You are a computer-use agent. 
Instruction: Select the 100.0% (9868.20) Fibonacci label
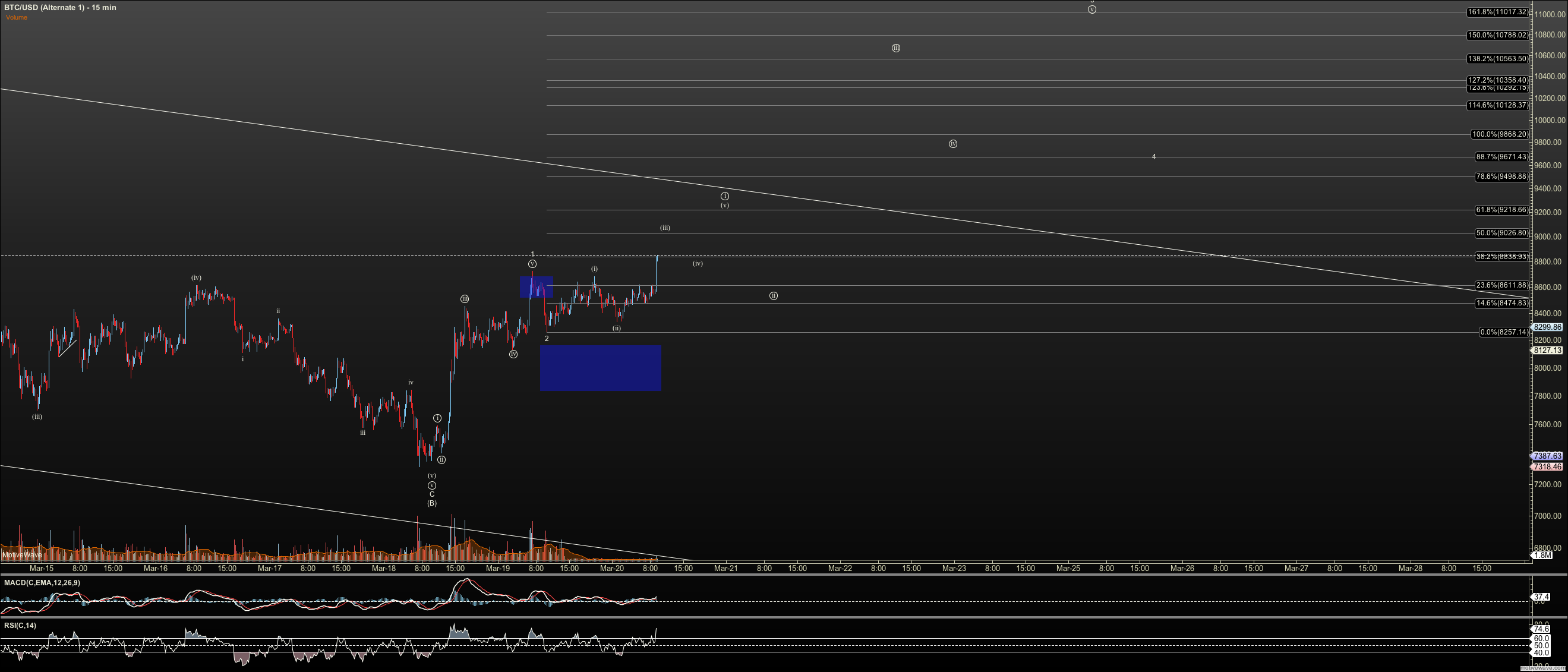(1499, 134)
